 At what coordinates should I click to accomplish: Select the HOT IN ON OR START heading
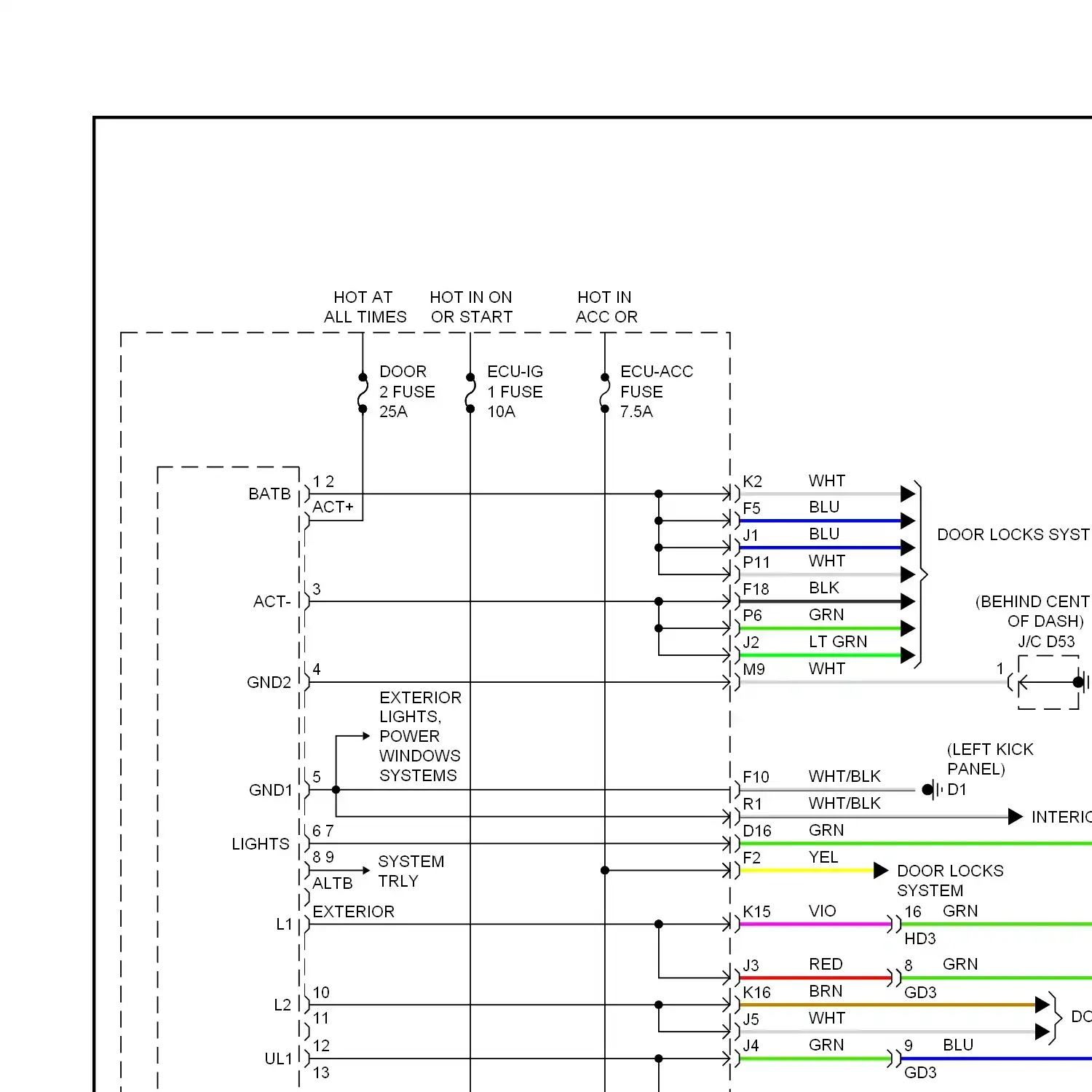point(471,307)
